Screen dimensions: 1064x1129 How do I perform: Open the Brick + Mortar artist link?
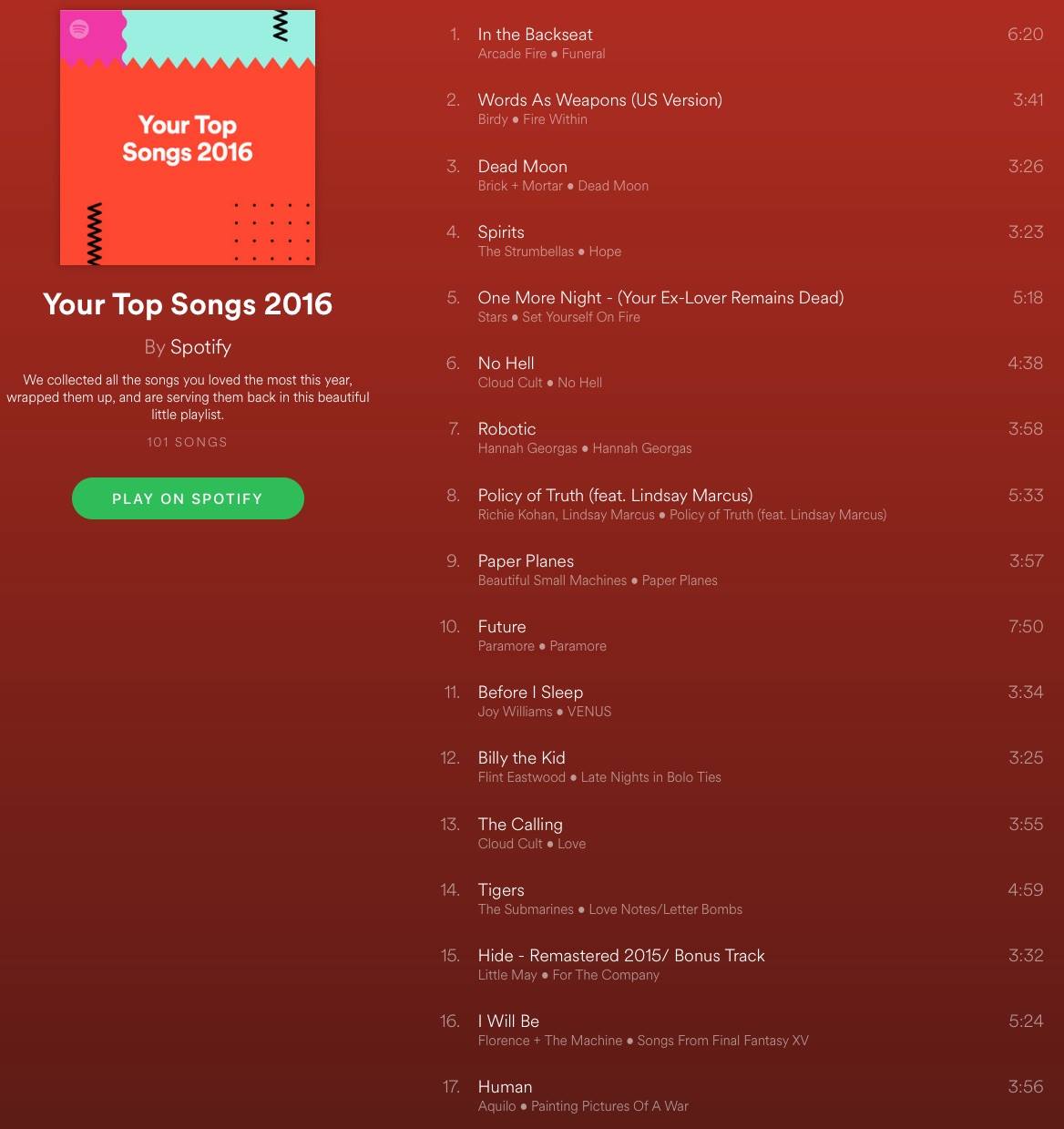click(x=520, y=186)
